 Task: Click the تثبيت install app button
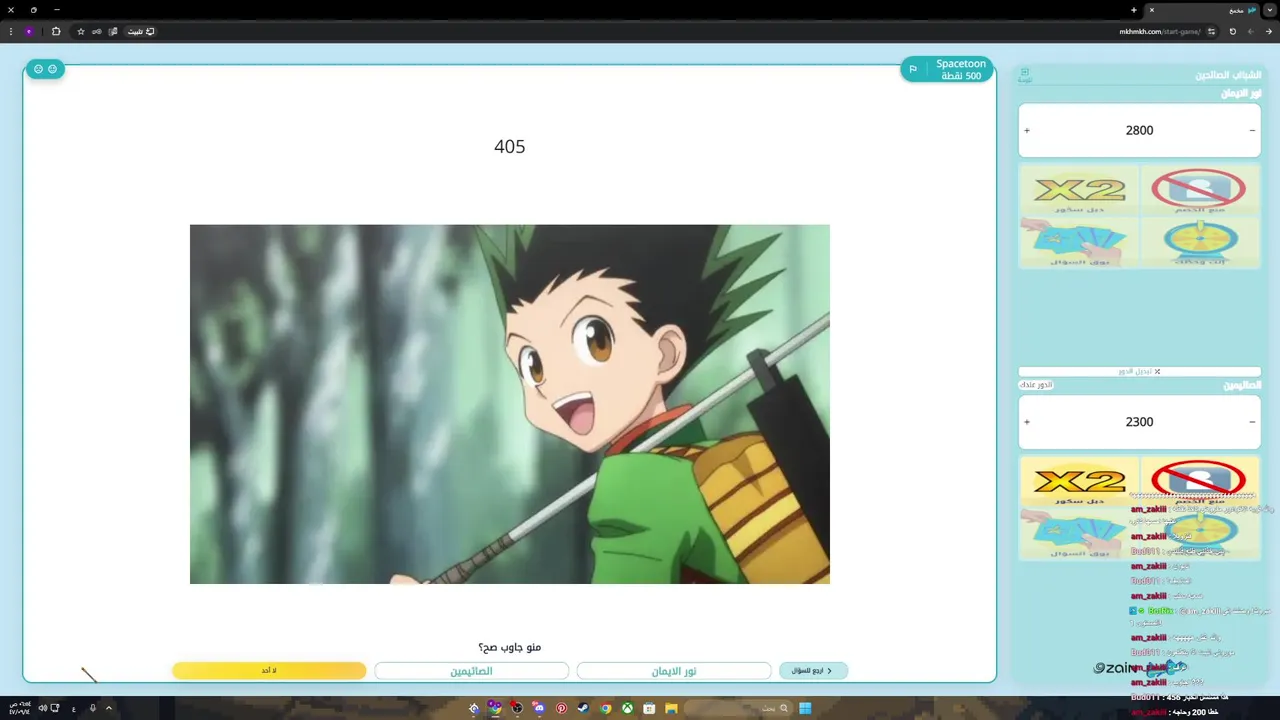click(141, 31)
